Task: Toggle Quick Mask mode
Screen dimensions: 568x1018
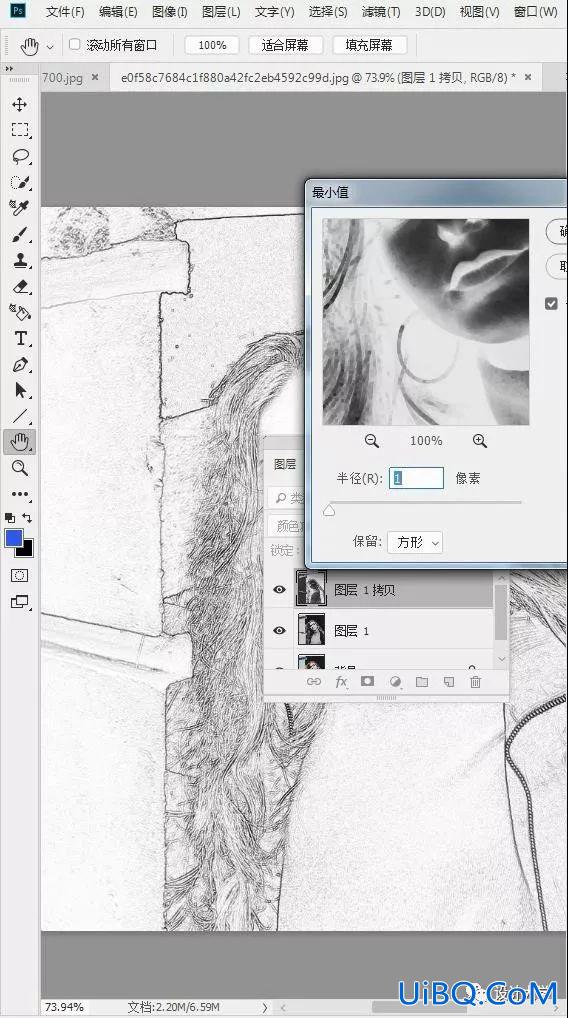Action: (19, 575)
